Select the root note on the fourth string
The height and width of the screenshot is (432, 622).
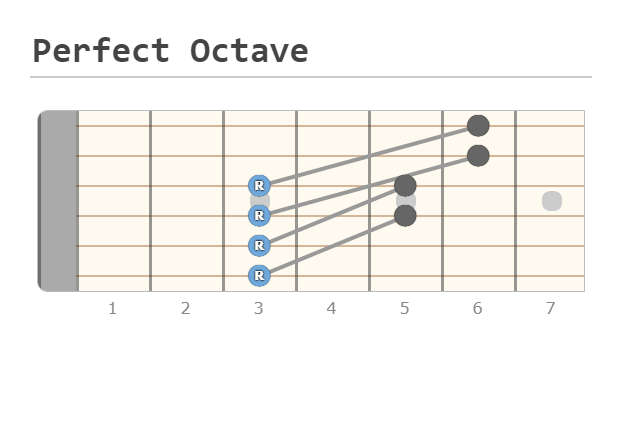click(259, 215)
